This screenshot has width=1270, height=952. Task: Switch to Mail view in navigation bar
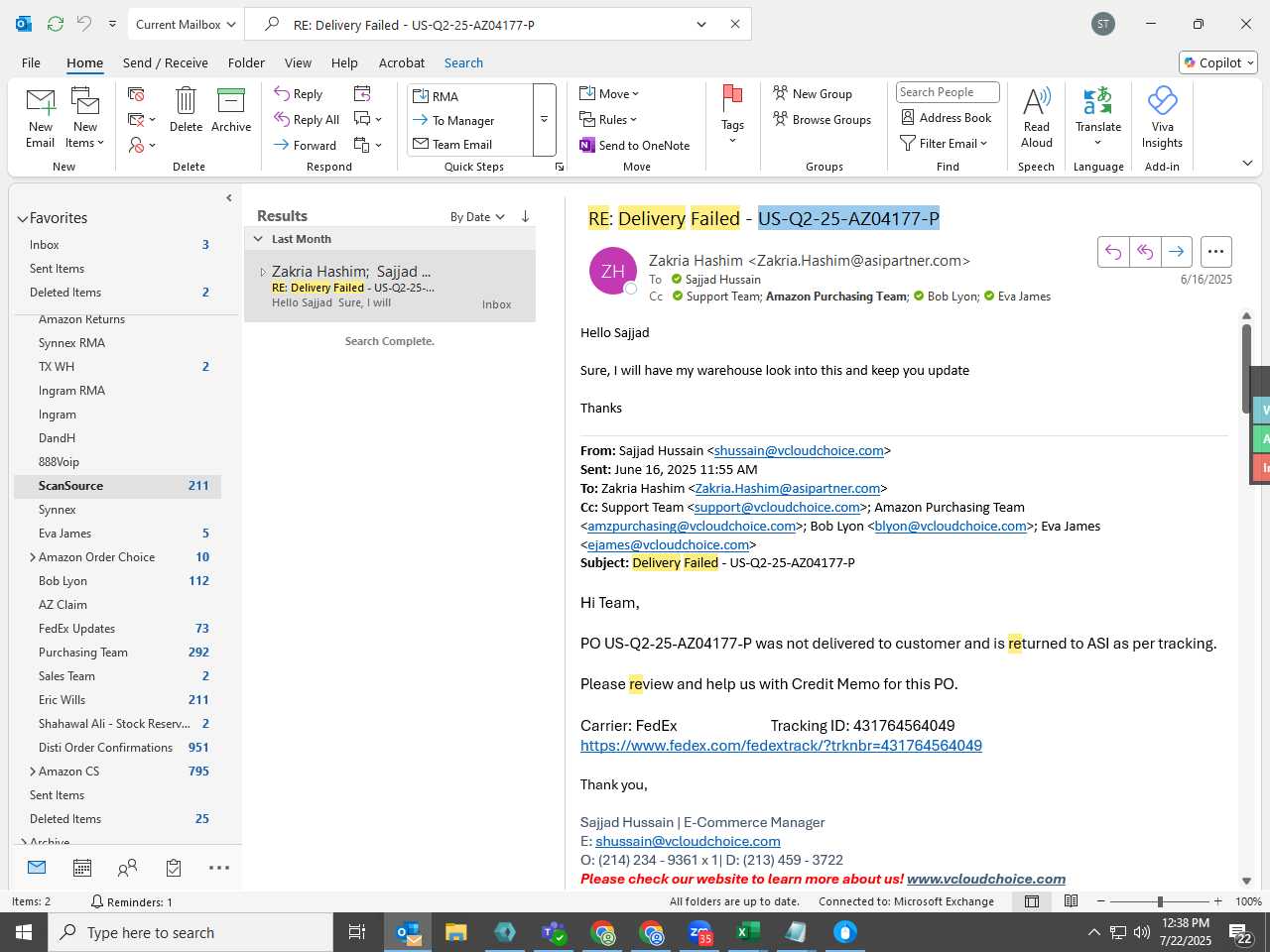(x=37, y=868)
